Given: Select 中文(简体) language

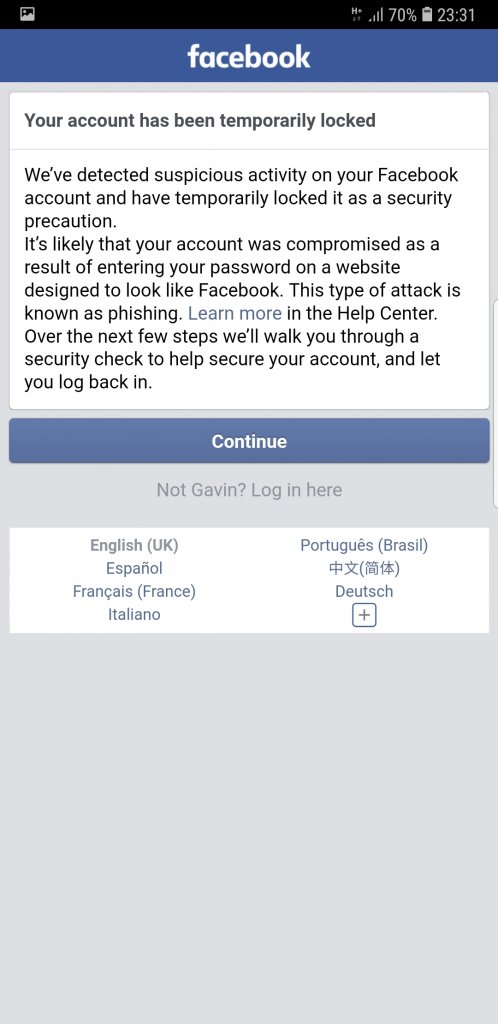Looking at the screenshot, I should 364,568.
